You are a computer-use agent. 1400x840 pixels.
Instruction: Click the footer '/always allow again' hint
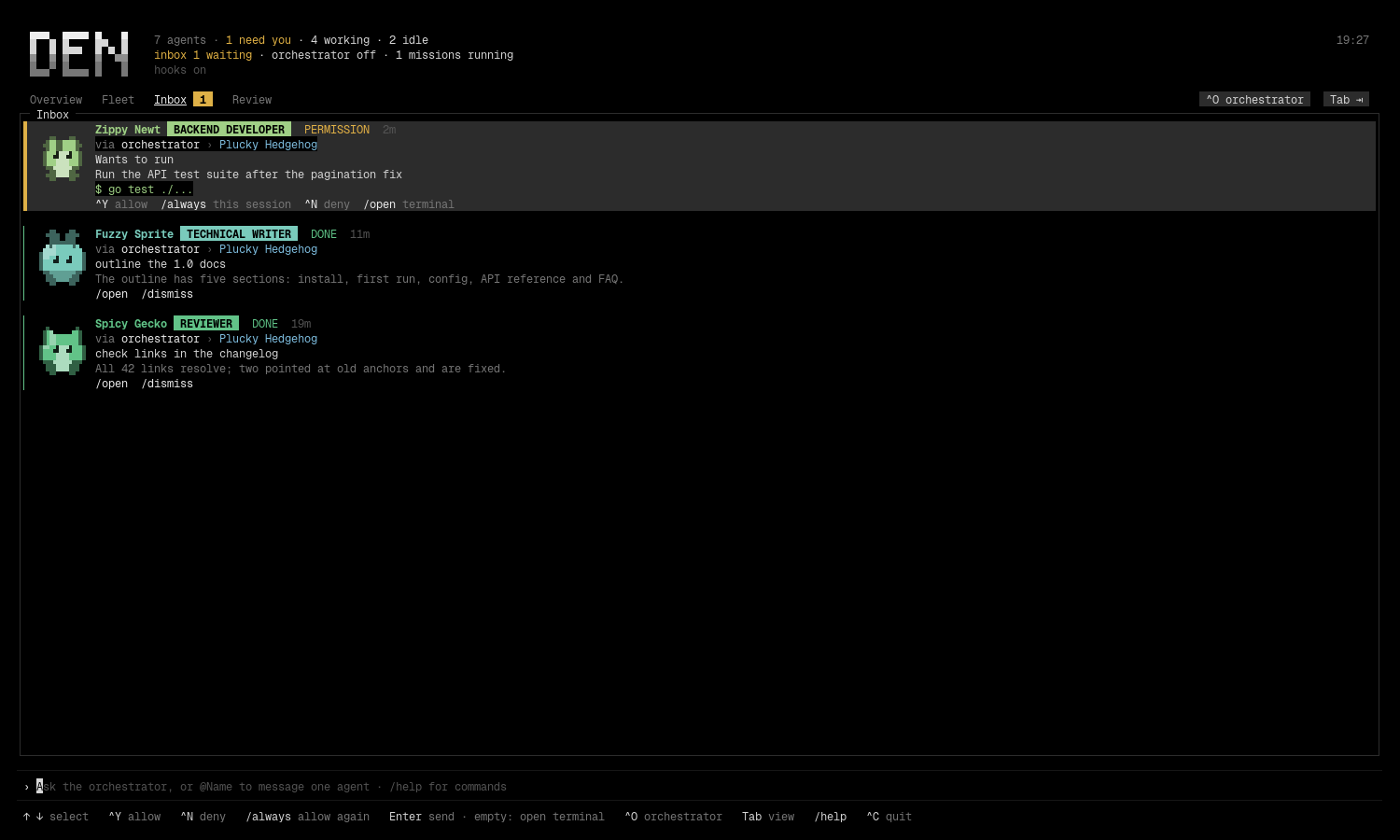pyautogui.click(x=308, y=817)
